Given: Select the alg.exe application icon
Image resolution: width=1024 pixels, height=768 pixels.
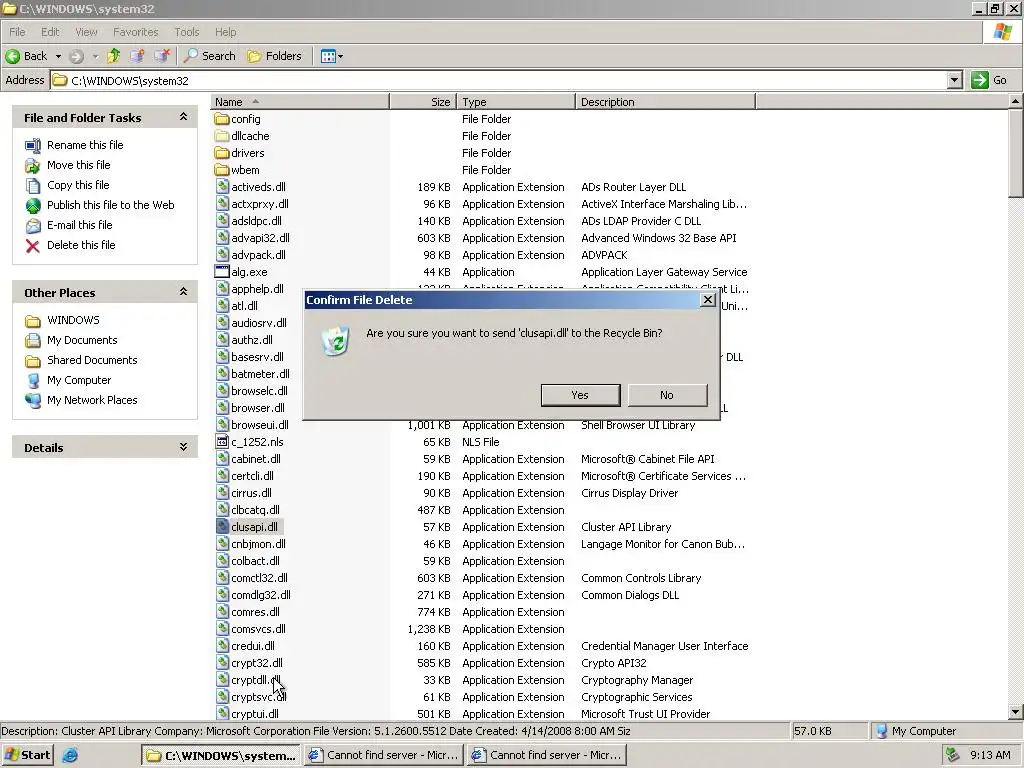Looking at the screenshot, I should pyautogui.click(x=222, y=272).
